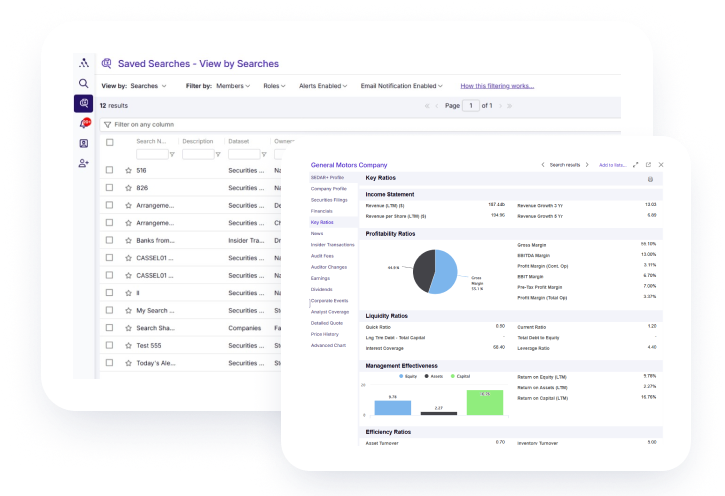Open the Roles filter dropdown
725x496 pixels.
pyautogui.click(x=274, y=86)
